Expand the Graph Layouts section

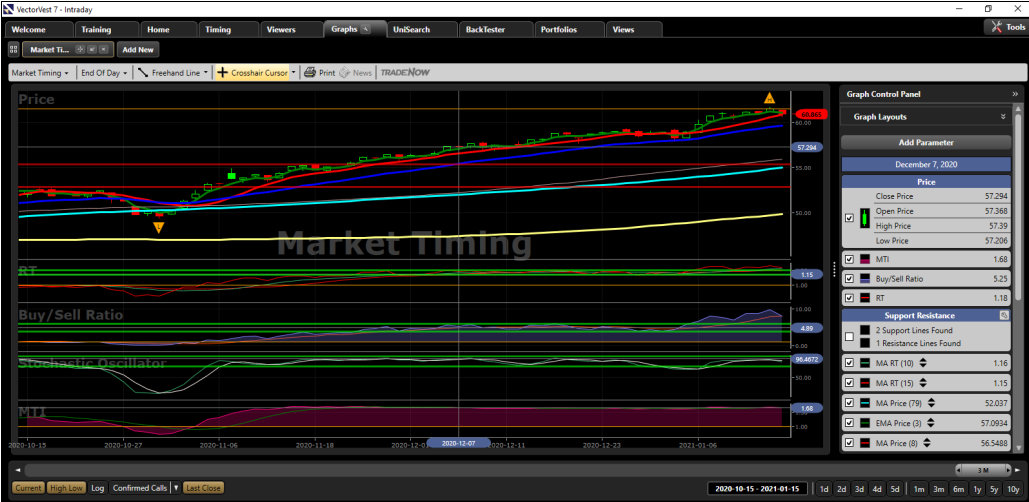(1003, 117)
